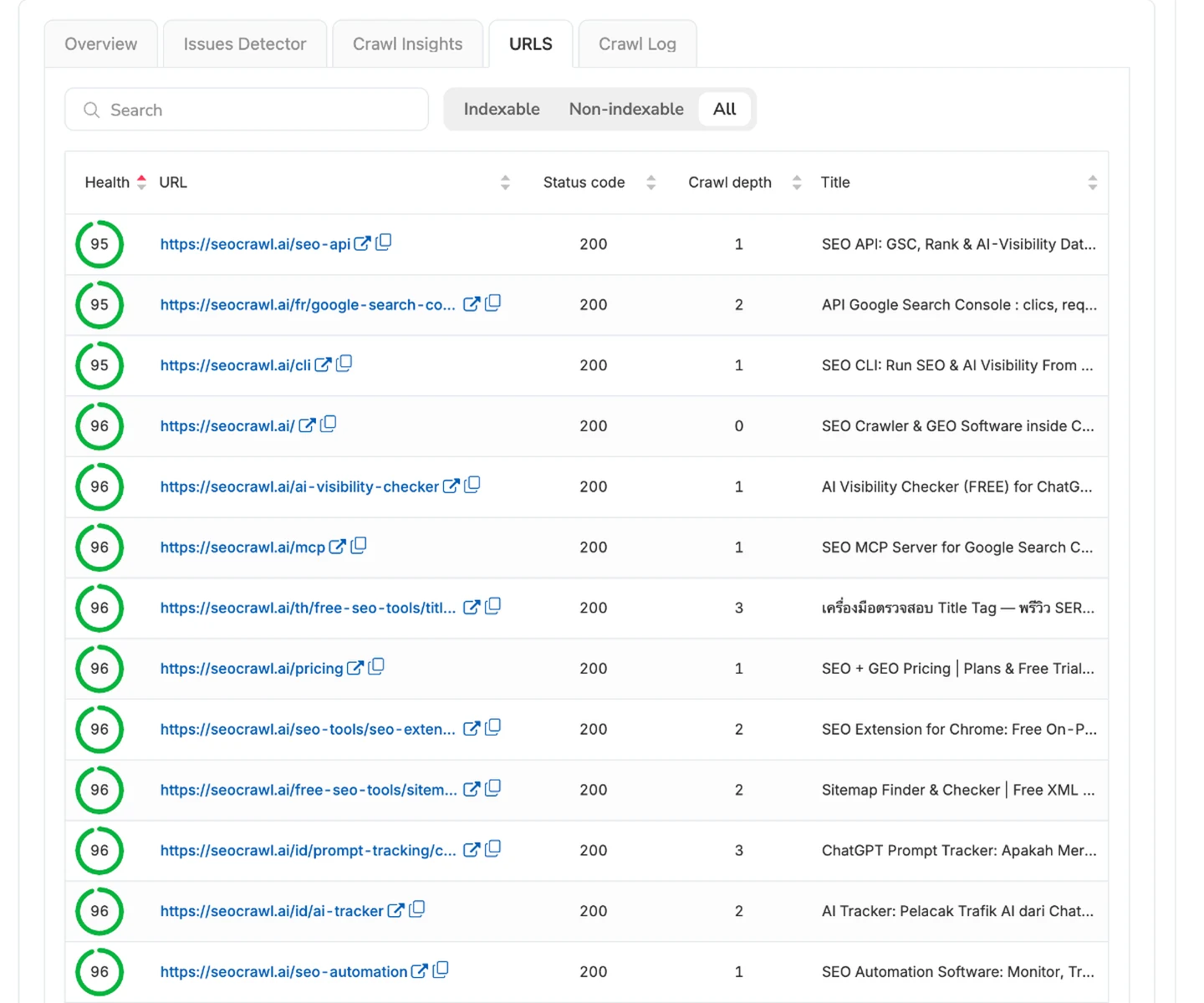Image resolution: width=1204 pixels, height=1003 pixels.
Task: Copy the seocrawl.ai/cli URL
Action: (344, 364)
